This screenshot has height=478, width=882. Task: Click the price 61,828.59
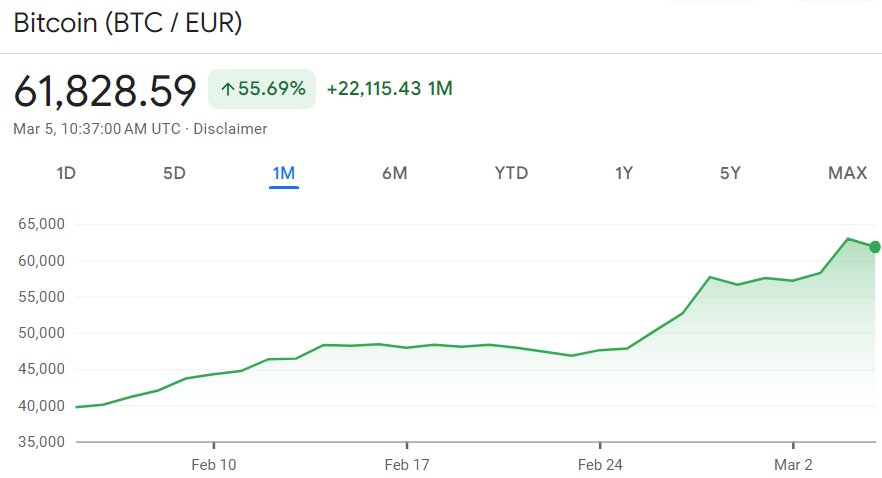pos(105,91)
